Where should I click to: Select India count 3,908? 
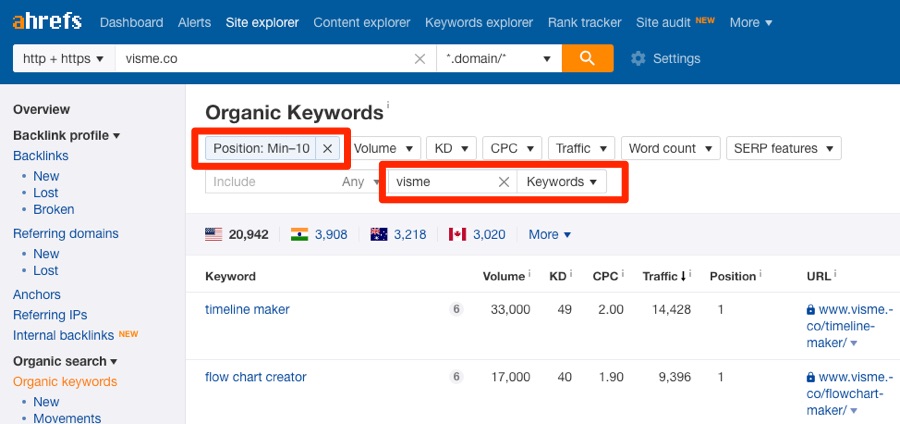331,234
